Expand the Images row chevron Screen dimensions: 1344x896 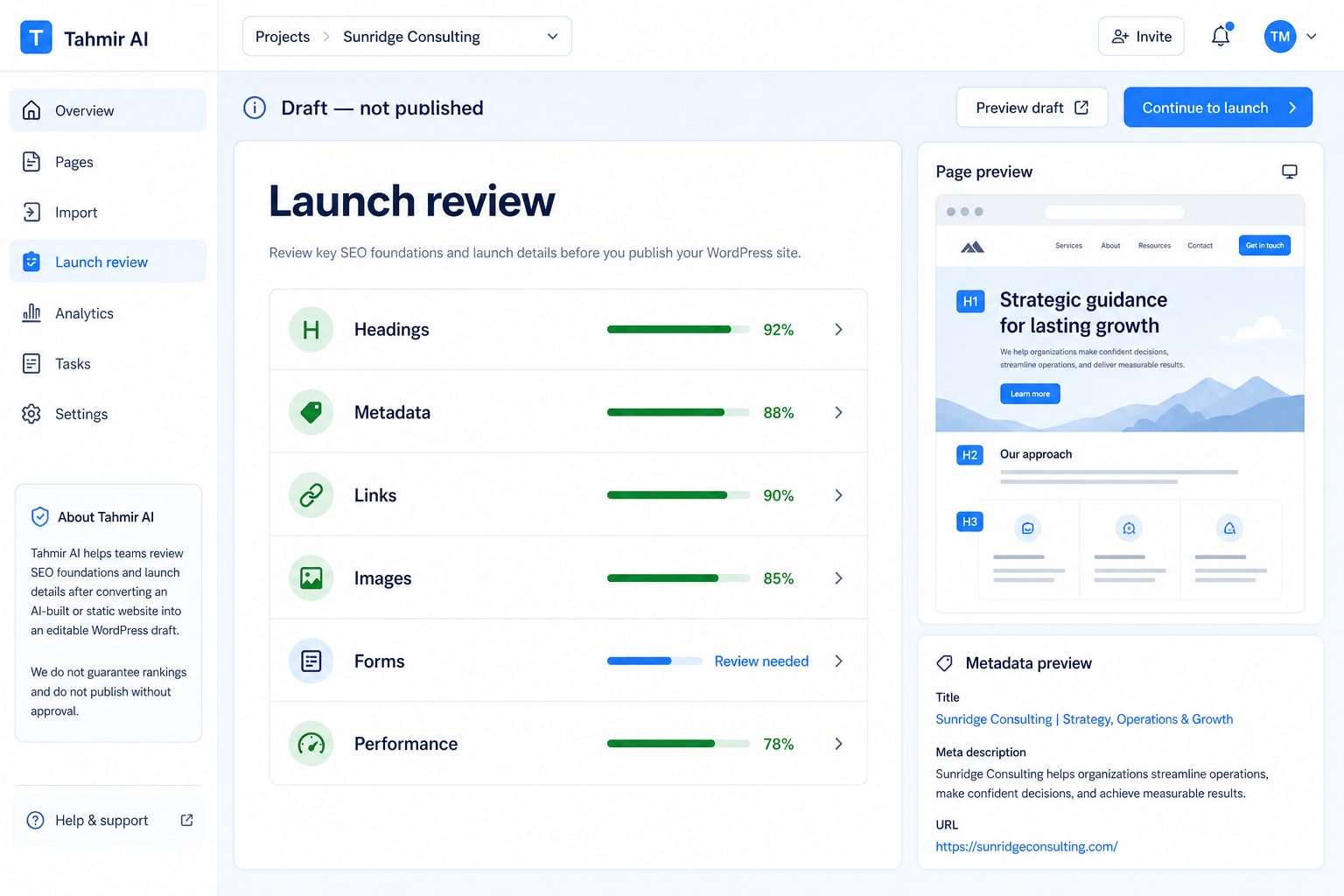tap(838, 578)
